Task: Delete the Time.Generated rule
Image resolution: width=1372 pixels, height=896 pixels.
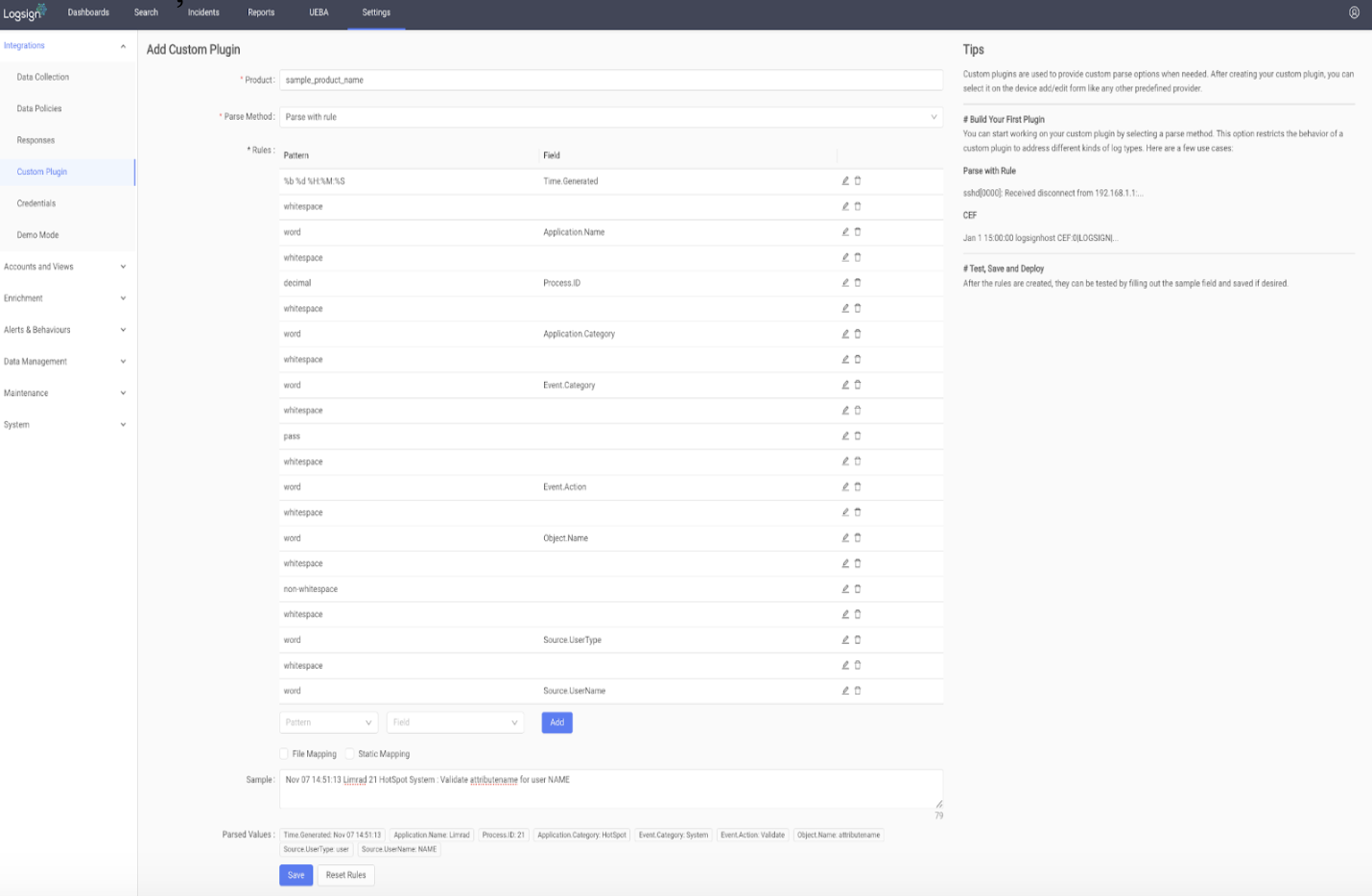Action: (858, 180)
